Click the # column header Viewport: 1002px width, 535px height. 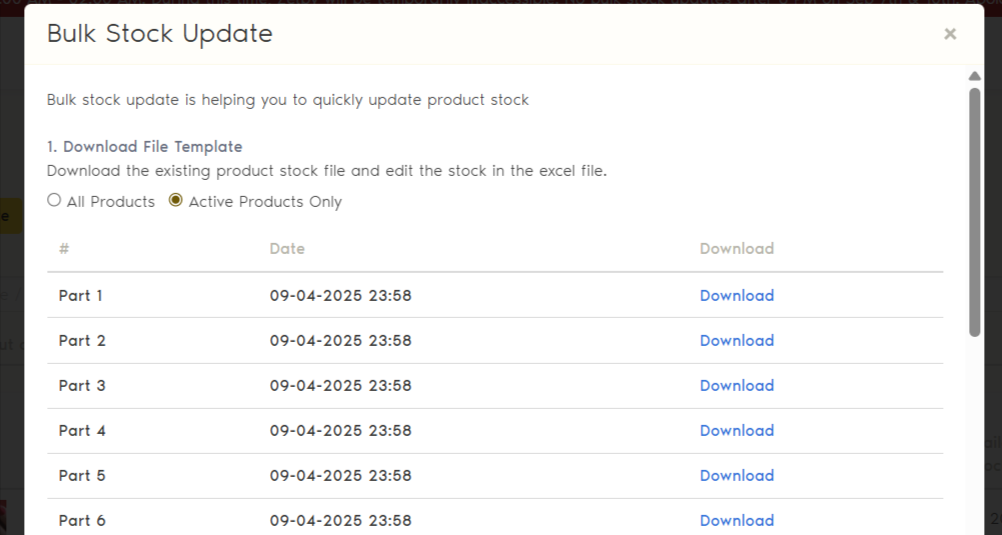pyautogui.click(x=64, y=248)
